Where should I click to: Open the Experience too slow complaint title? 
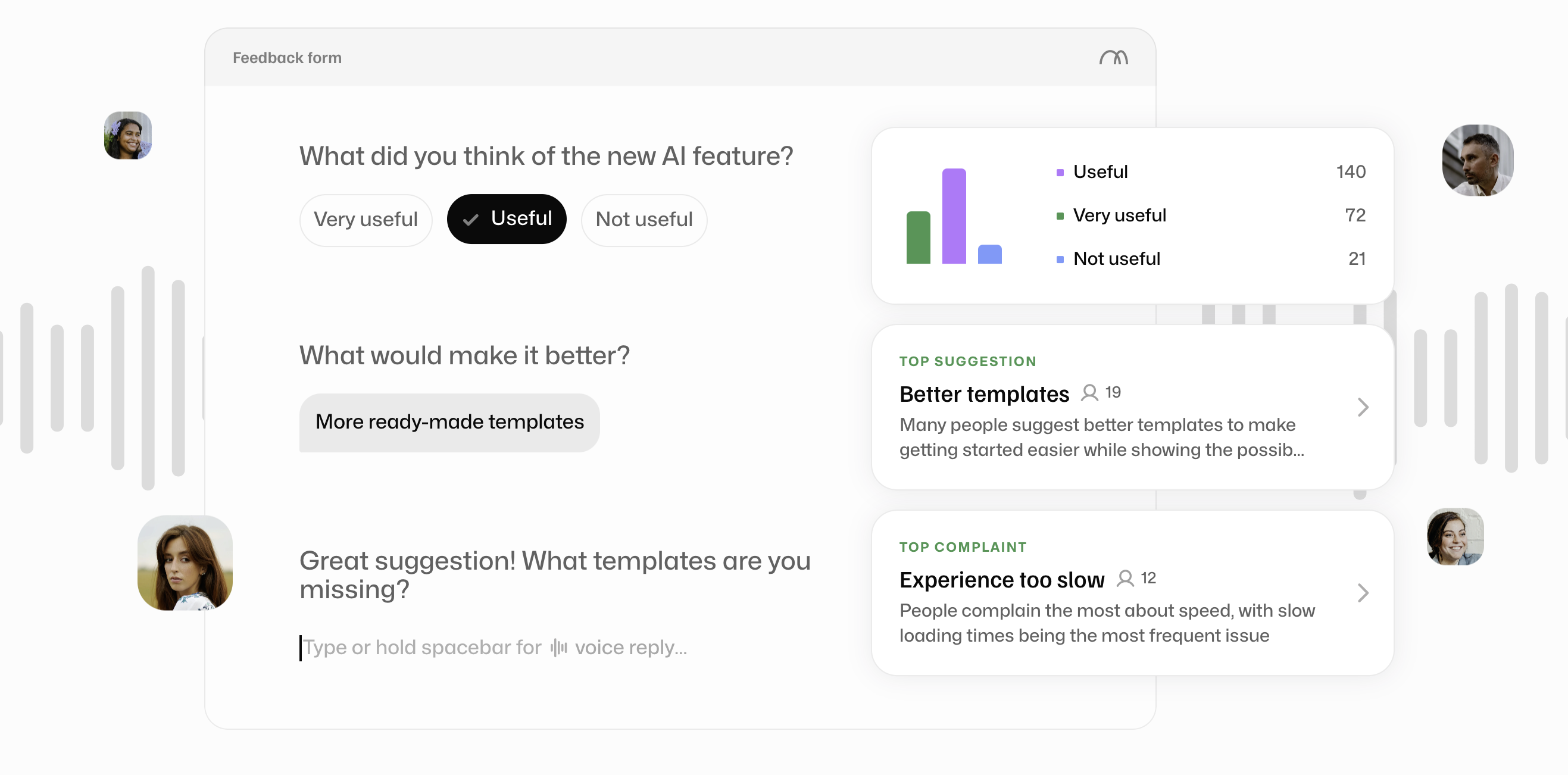1001,580
